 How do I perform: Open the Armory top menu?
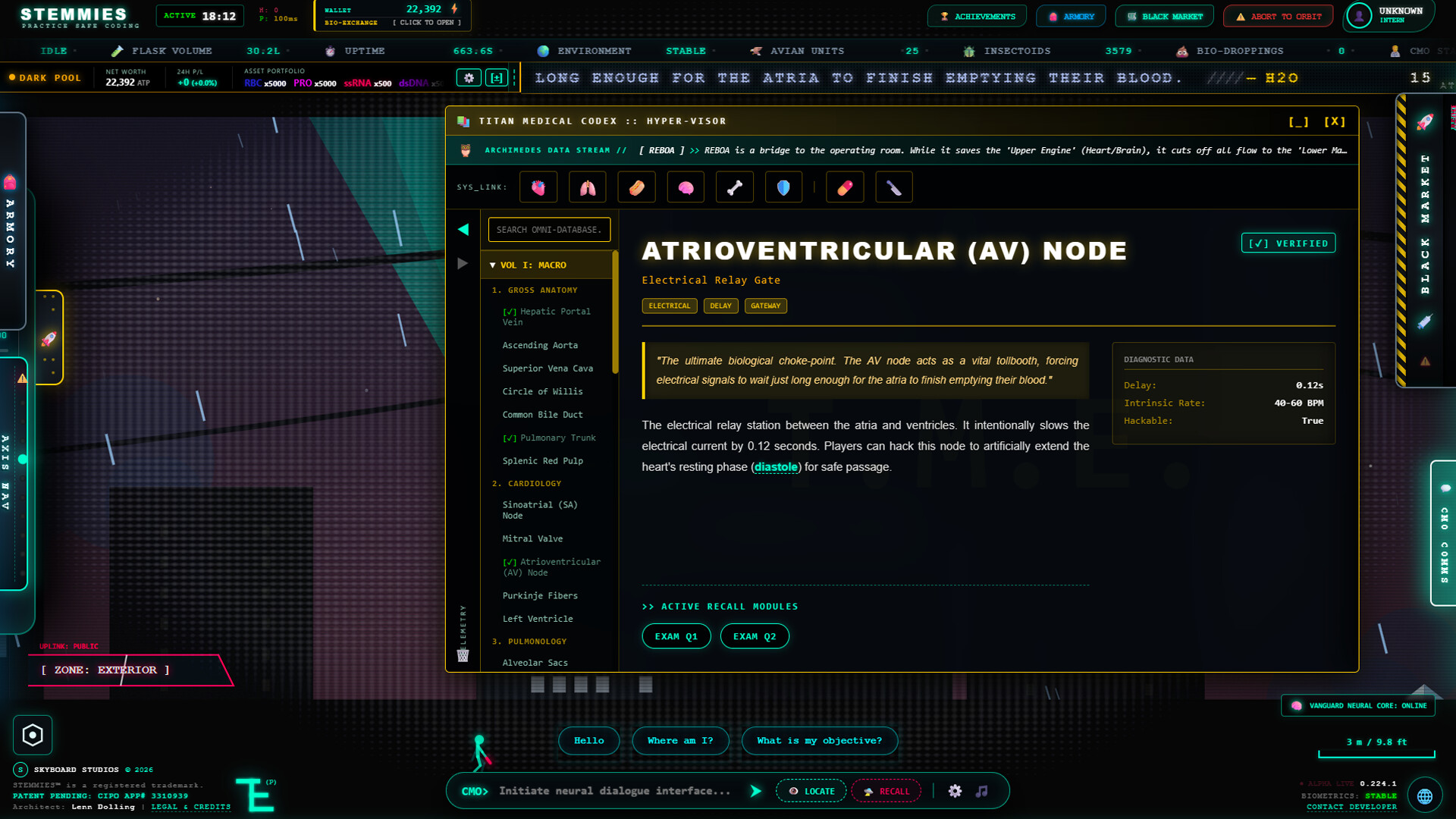tap(1071, 16)
